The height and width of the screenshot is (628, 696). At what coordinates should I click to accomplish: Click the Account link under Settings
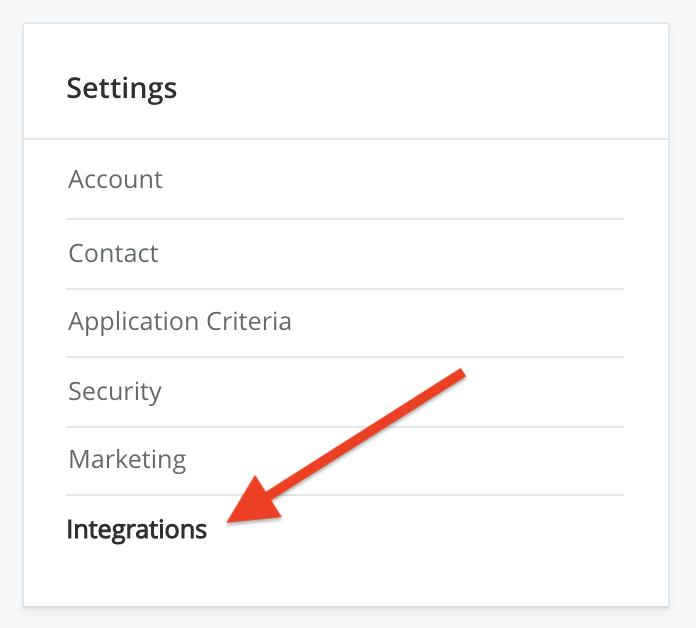(115, 180)
